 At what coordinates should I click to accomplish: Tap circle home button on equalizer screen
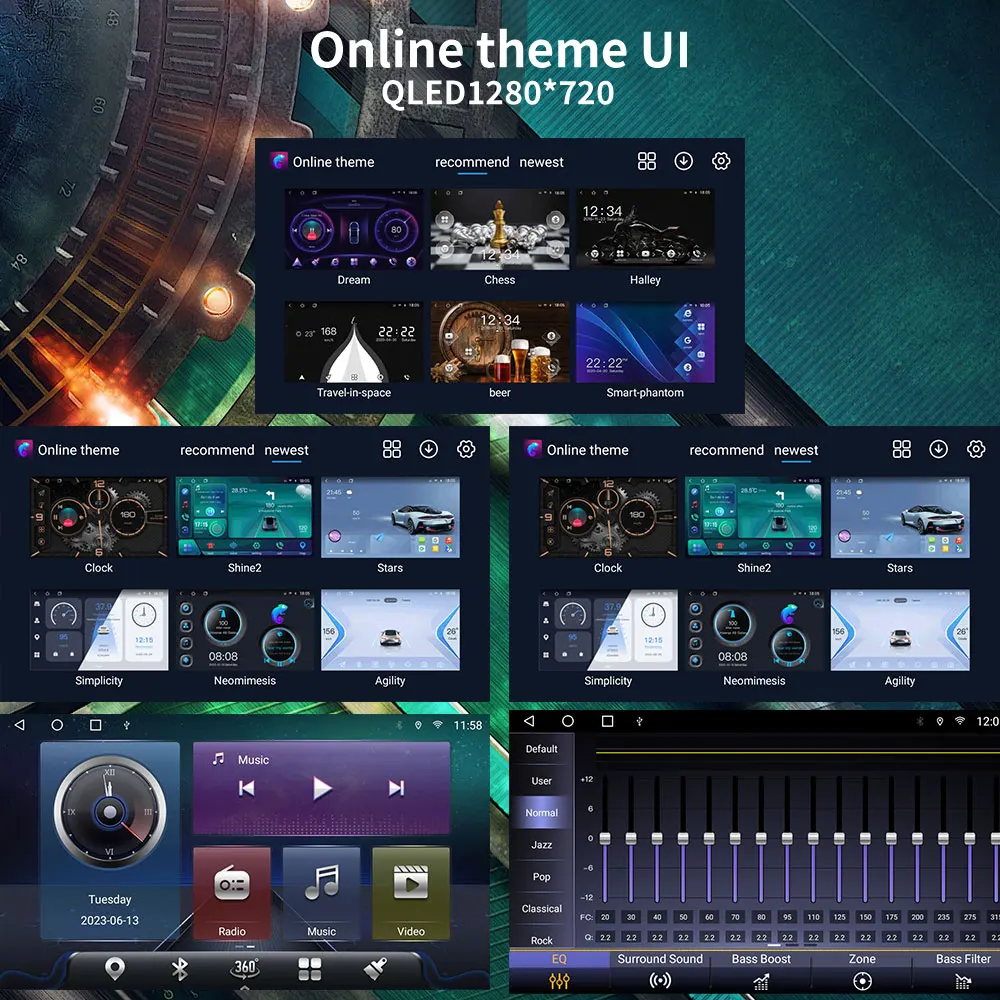click(568, 721)
